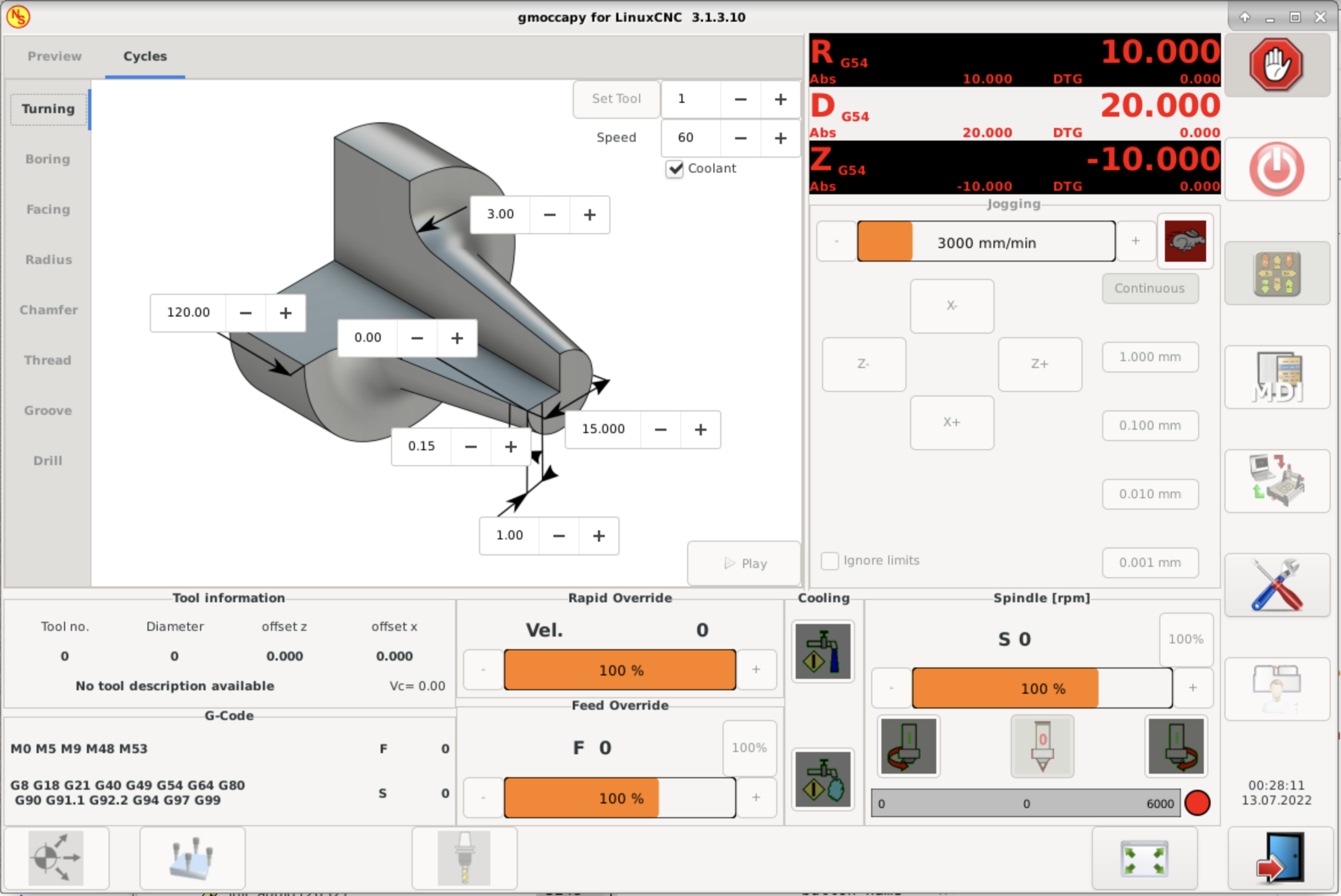Open user tabs person icon

pos(1277,689)
